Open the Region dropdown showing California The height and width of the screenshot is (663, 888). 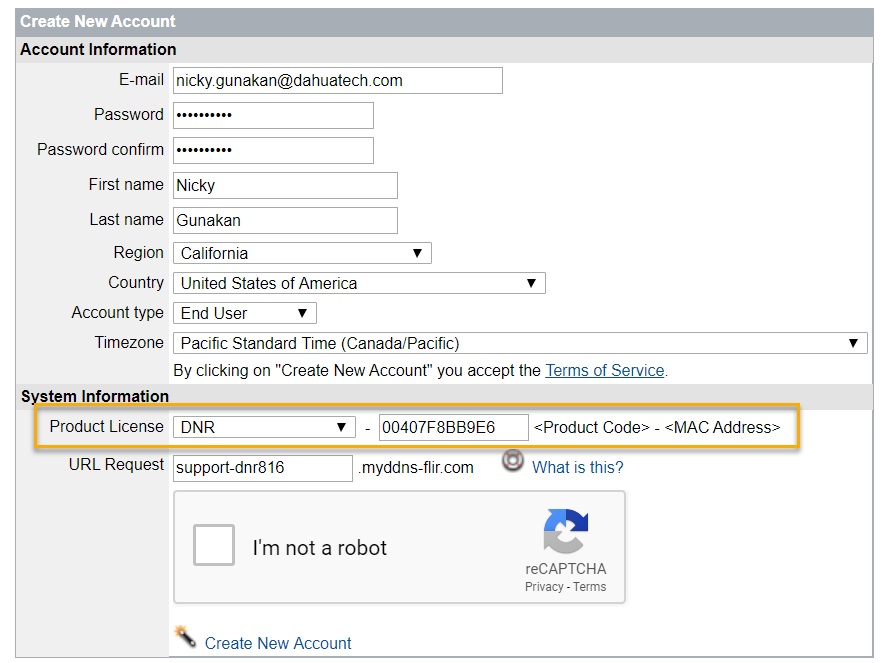click(301, 253)
